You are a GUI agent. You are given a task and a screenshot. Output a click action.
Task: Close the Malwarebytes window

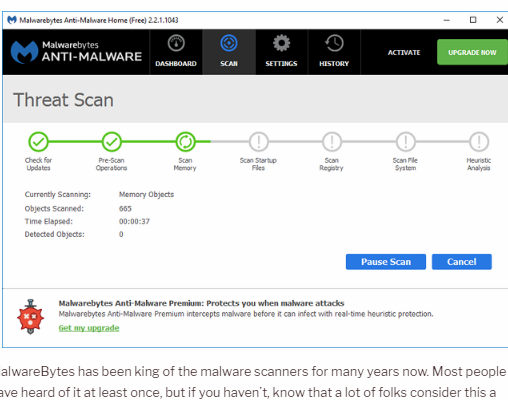tap(500, 20)
